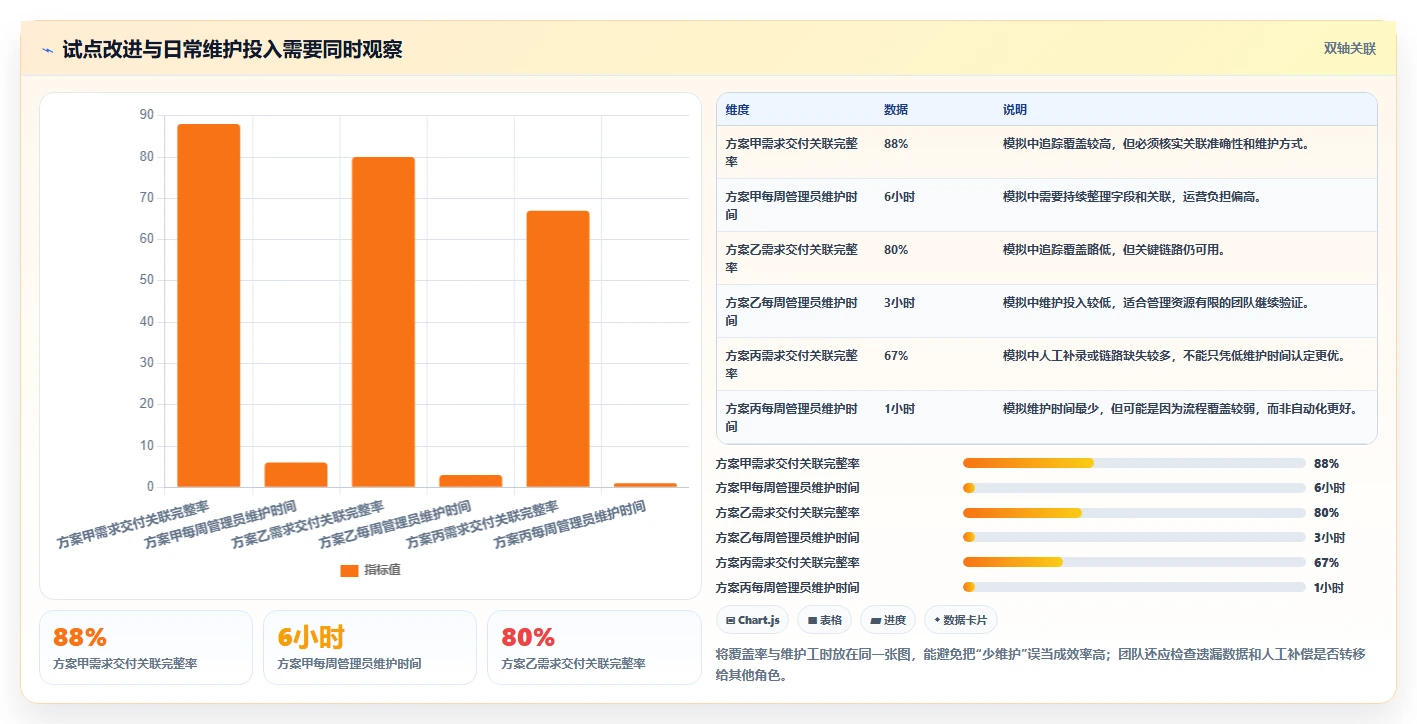Click the 方案丙需求交付关联完整率 bar in chart
Image resolution: width=1417 pixels, height=724 pixels.
pyautogui.click(x=558, y=349)
